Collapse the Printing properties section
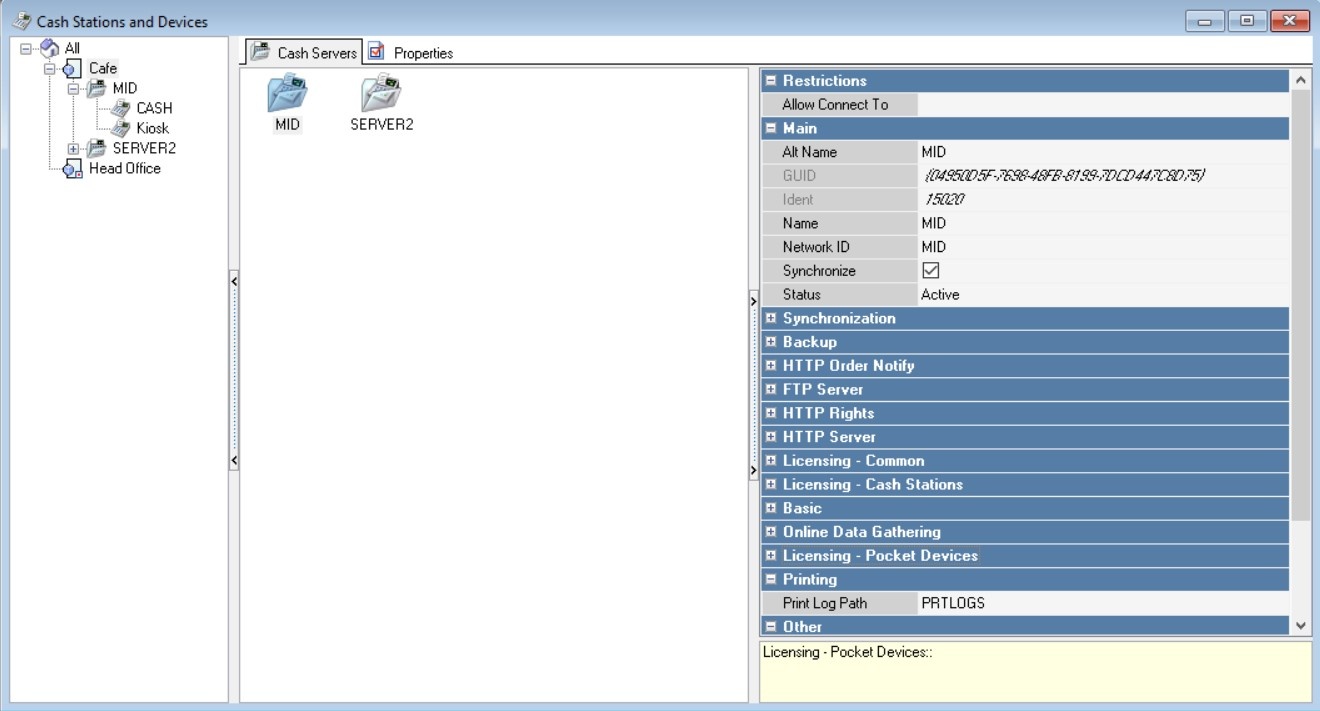 click(771, 580)
